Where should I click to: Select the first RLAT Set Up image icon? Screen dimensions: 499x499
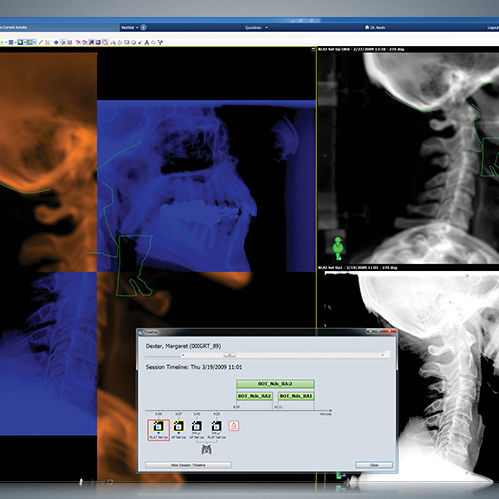[x=158, y=426]
